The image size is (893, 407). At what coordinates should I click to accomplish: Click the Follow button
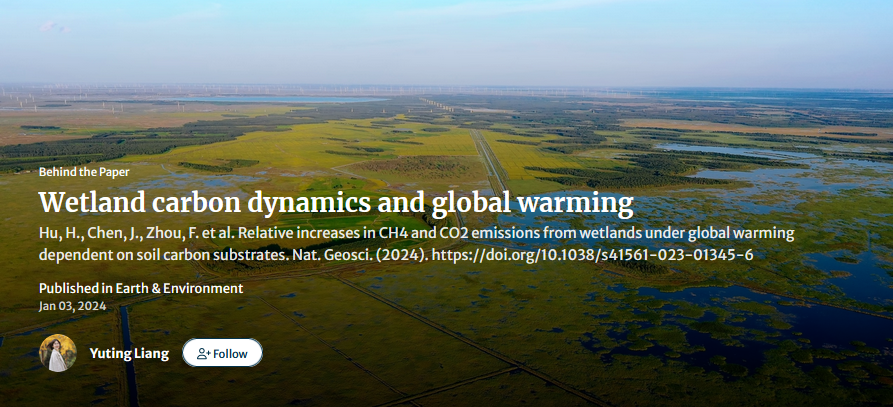pos(222,353)
